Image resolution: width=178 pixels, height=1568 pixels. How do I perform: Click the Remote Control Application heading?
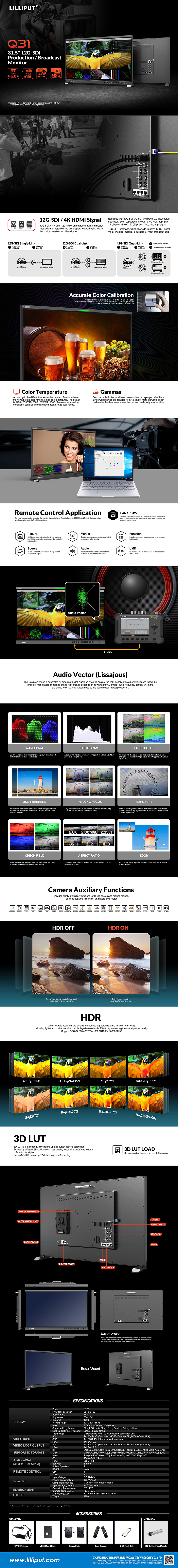58,513
